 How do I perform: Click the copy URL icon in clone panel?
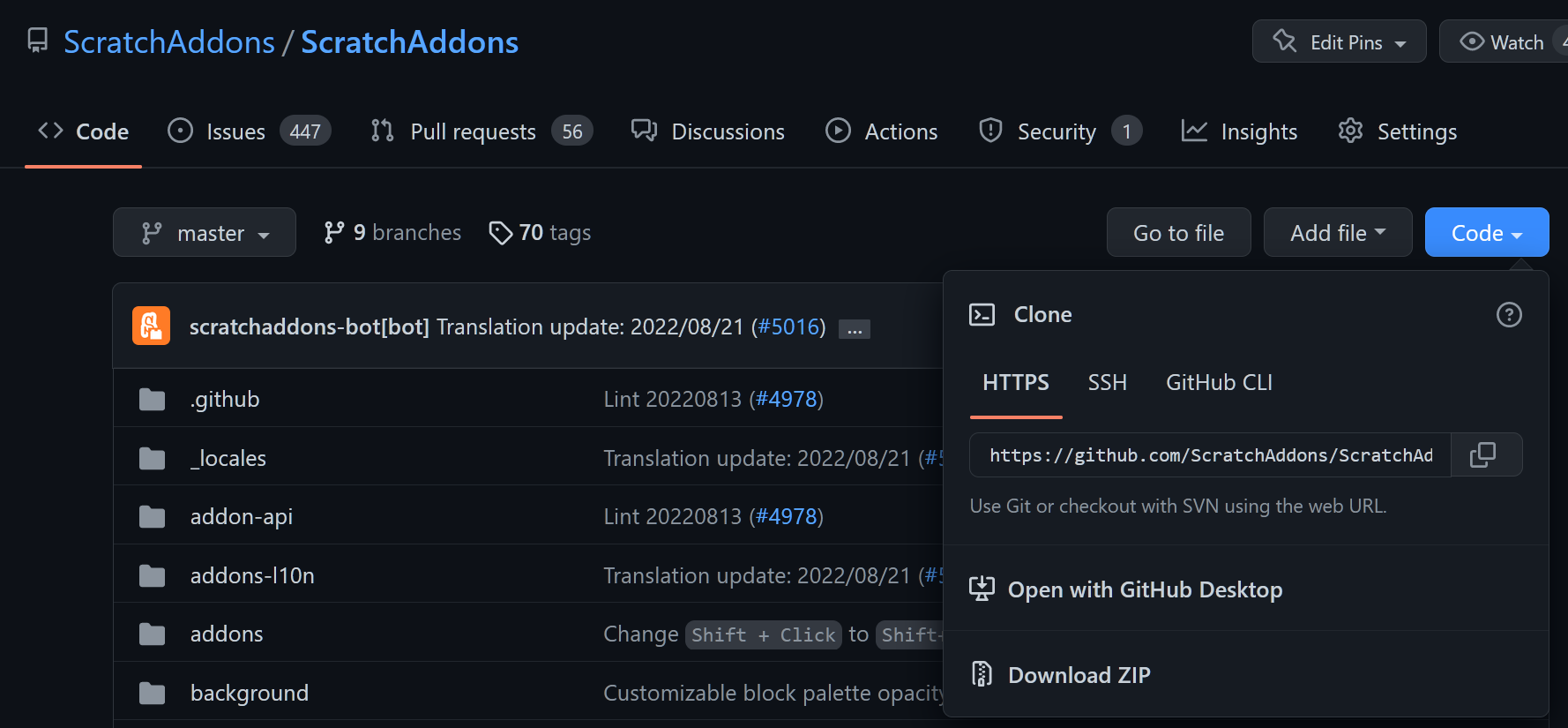coord(1484,454)
